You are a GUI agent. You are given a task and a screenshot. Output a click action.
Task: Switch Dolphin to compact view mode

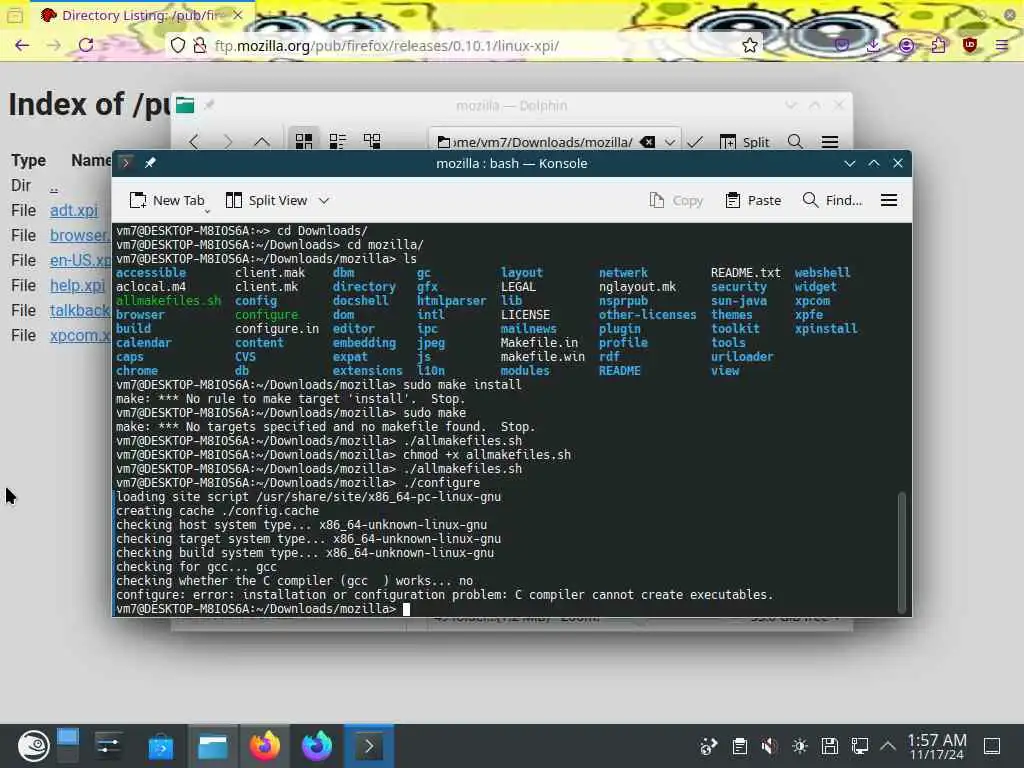coord(338,141)
